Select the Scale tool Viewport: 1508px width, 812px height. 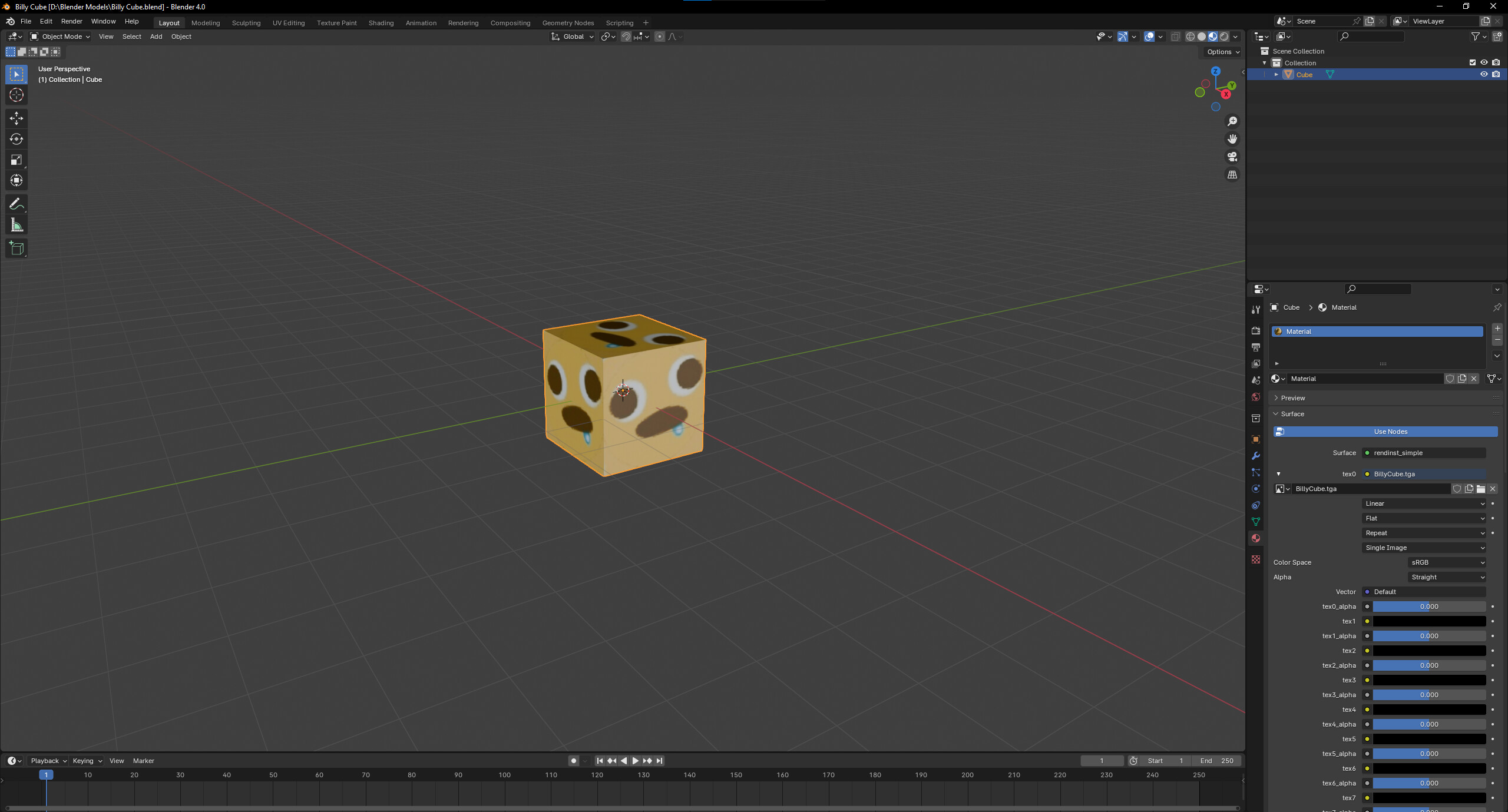(16, 160)
